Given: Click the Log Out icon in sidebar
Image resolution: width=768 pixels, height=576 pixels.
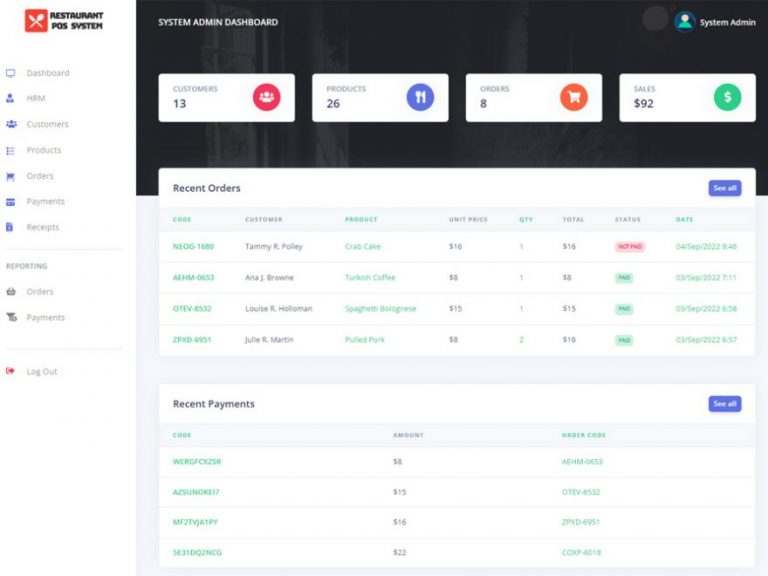Looking at the screenshot, I should (11, 371).
